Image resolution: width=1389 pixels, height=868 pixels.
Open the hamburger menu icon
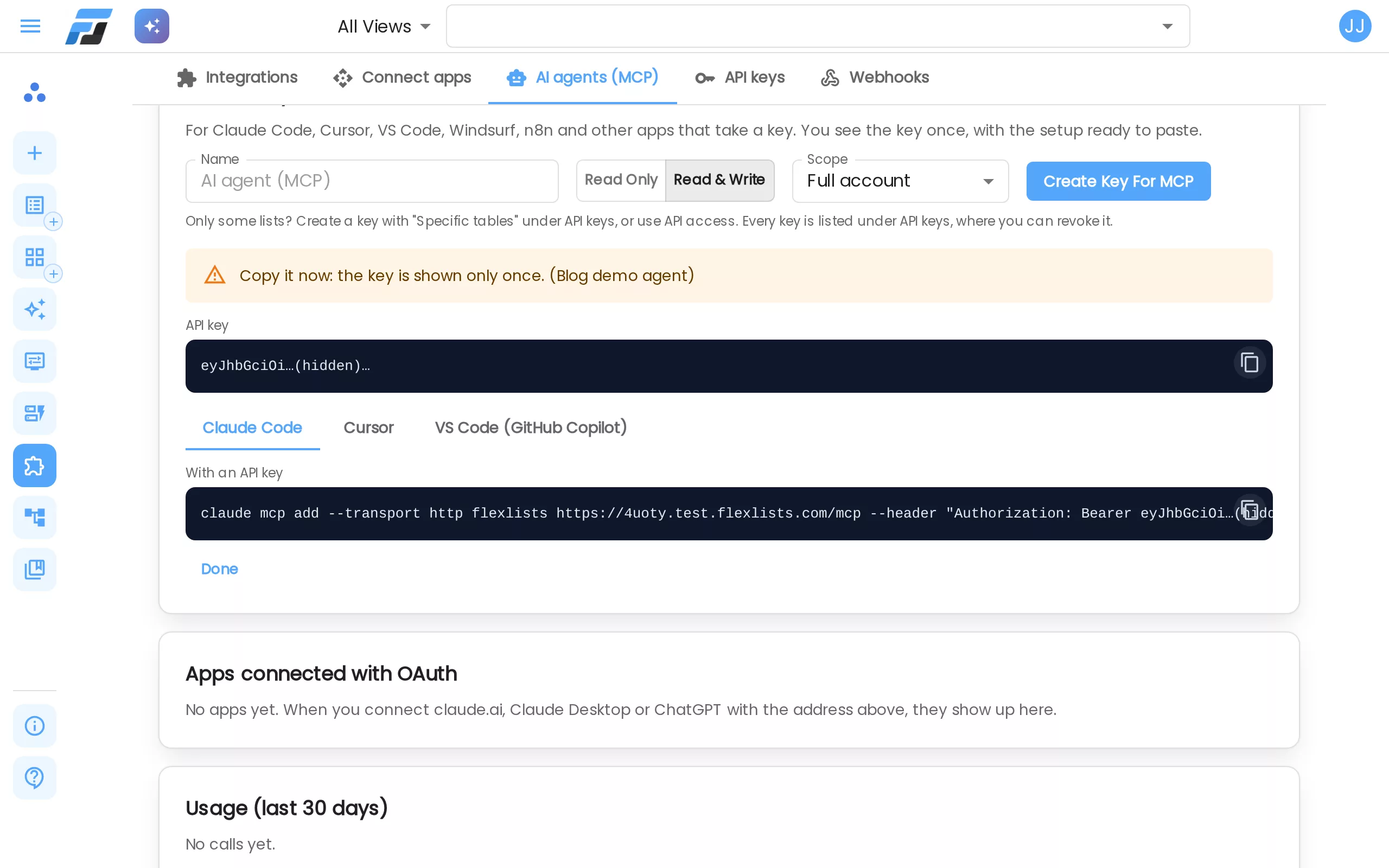[x=30, y=27]
